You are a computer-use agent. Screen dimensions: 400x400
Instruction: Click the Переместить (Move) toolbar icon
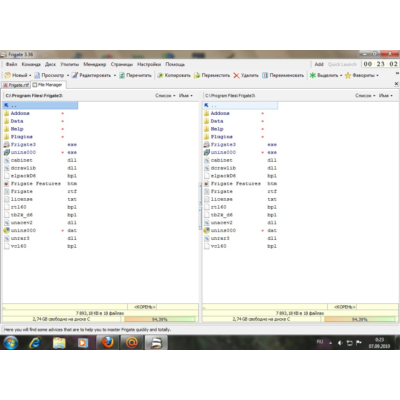click(x=197, y=75)
